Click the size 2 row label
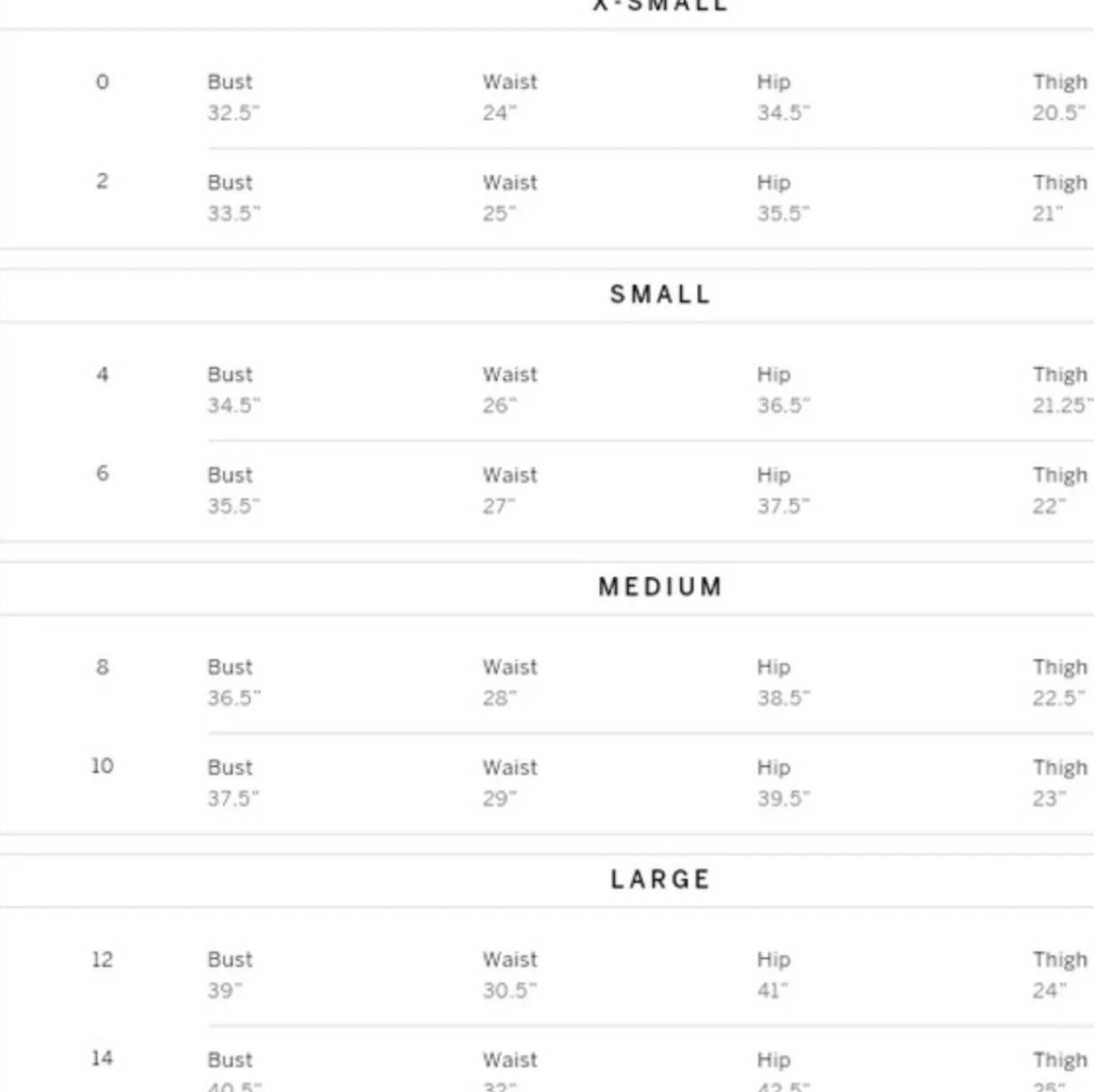 pos(102,181)
